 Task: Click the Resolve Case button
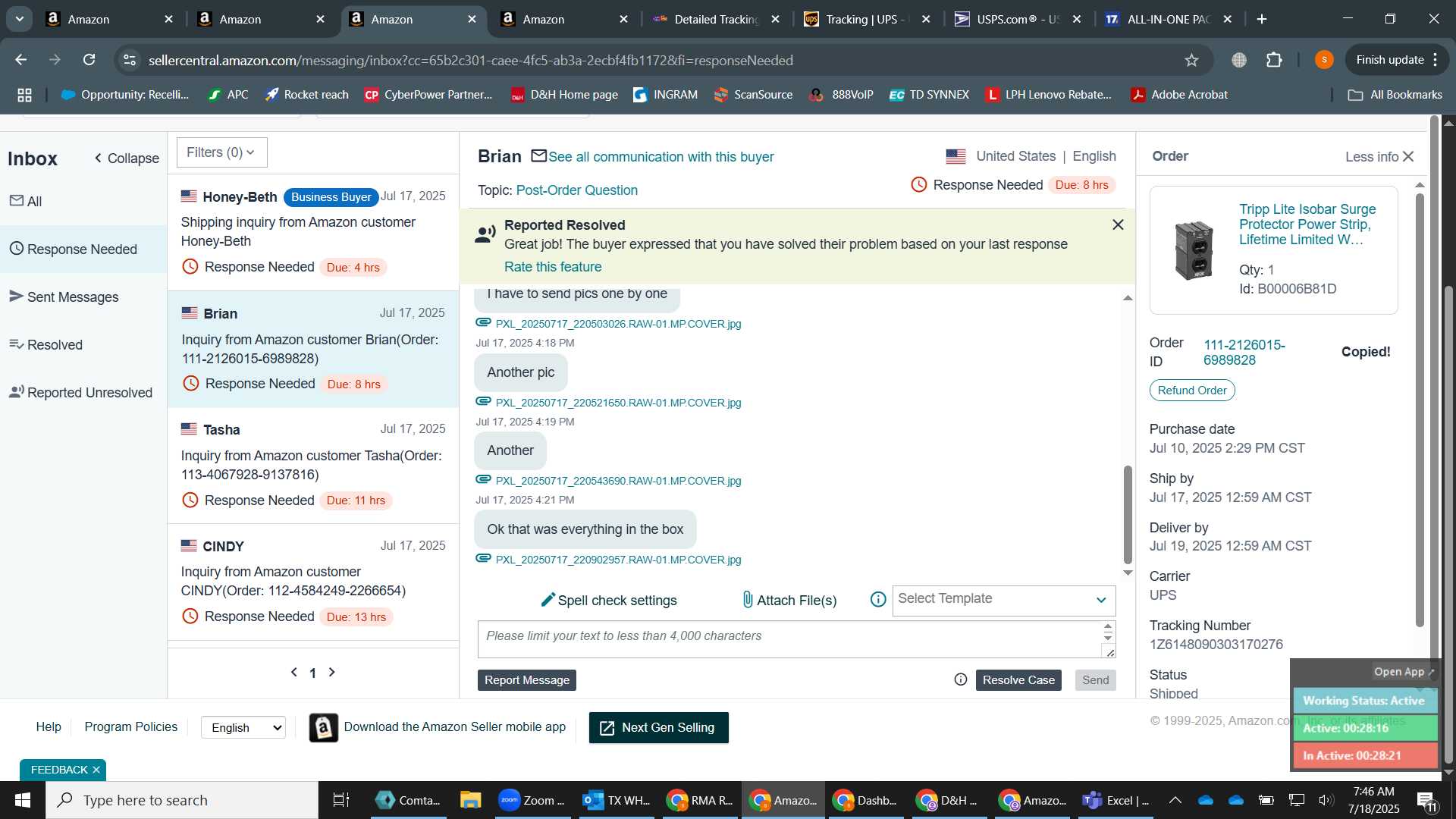pyautogui.click(x=1018, y=679)
